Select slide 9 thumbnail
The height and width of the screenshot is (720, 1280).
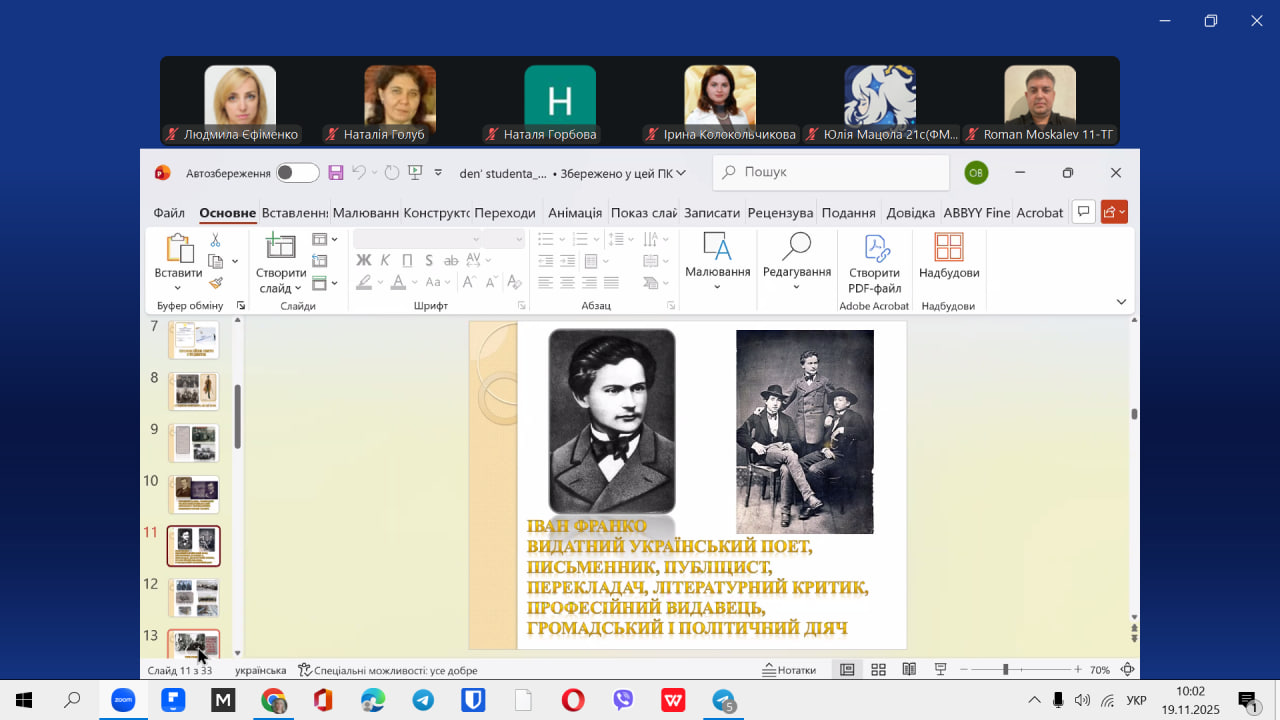[193, 443]
